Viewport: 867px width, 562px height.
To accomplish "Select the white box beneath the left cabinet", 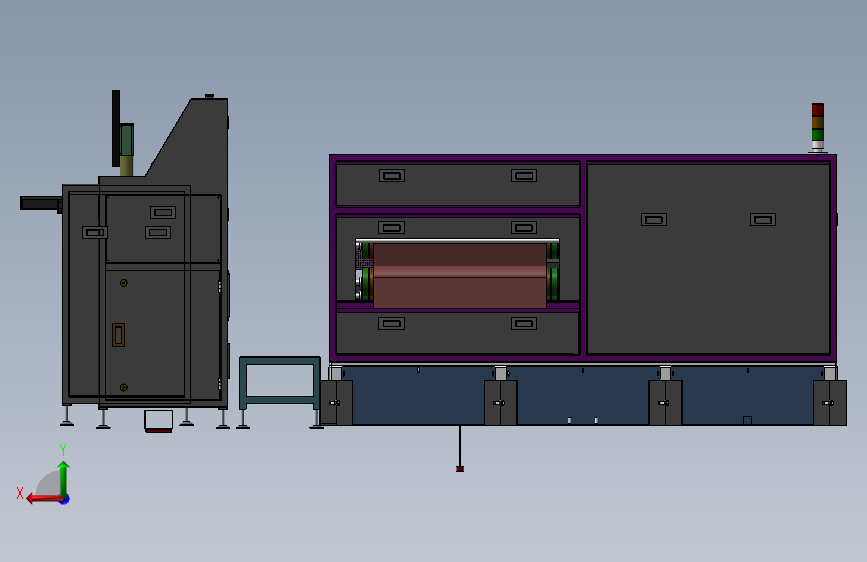I will [x=159, y=420].
